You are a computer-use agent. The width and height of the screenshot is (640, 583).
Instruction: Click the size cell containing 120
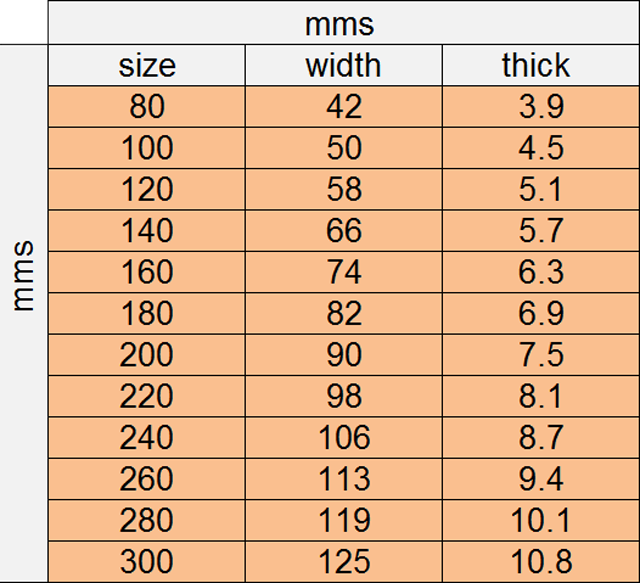(x=147, y=190)
